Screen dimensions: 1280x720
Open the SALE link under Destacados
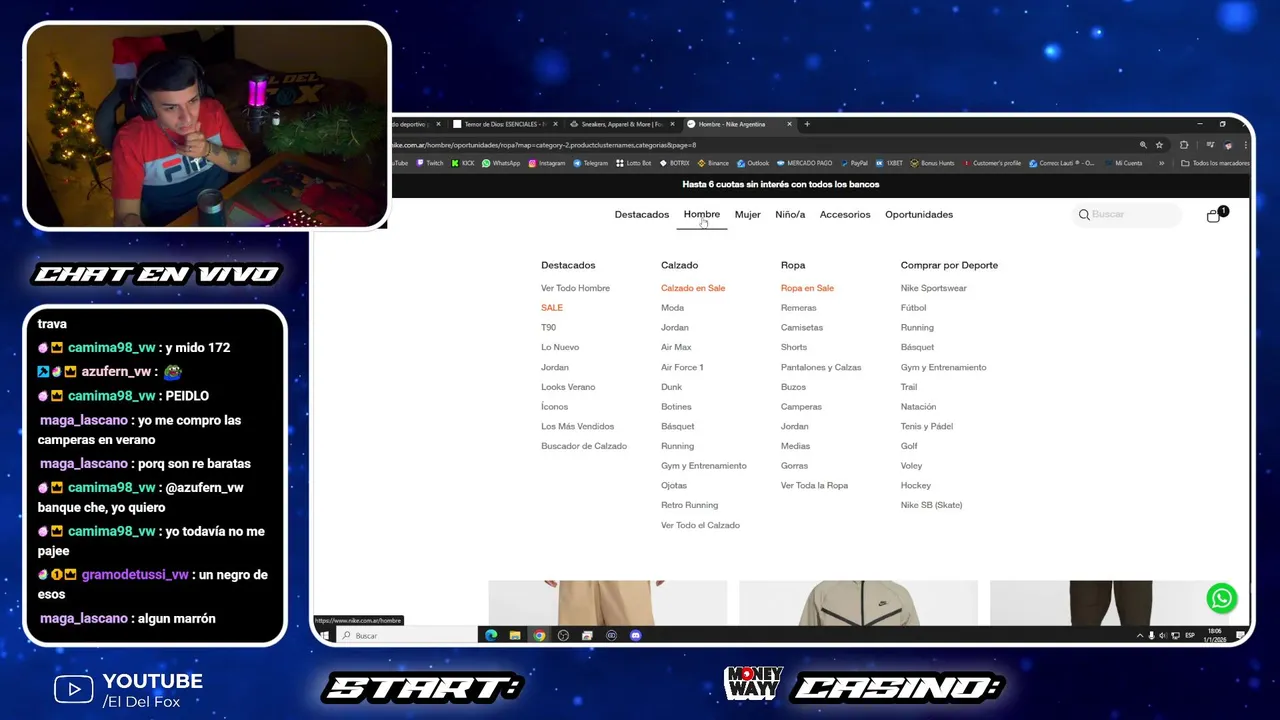[552, 308]
